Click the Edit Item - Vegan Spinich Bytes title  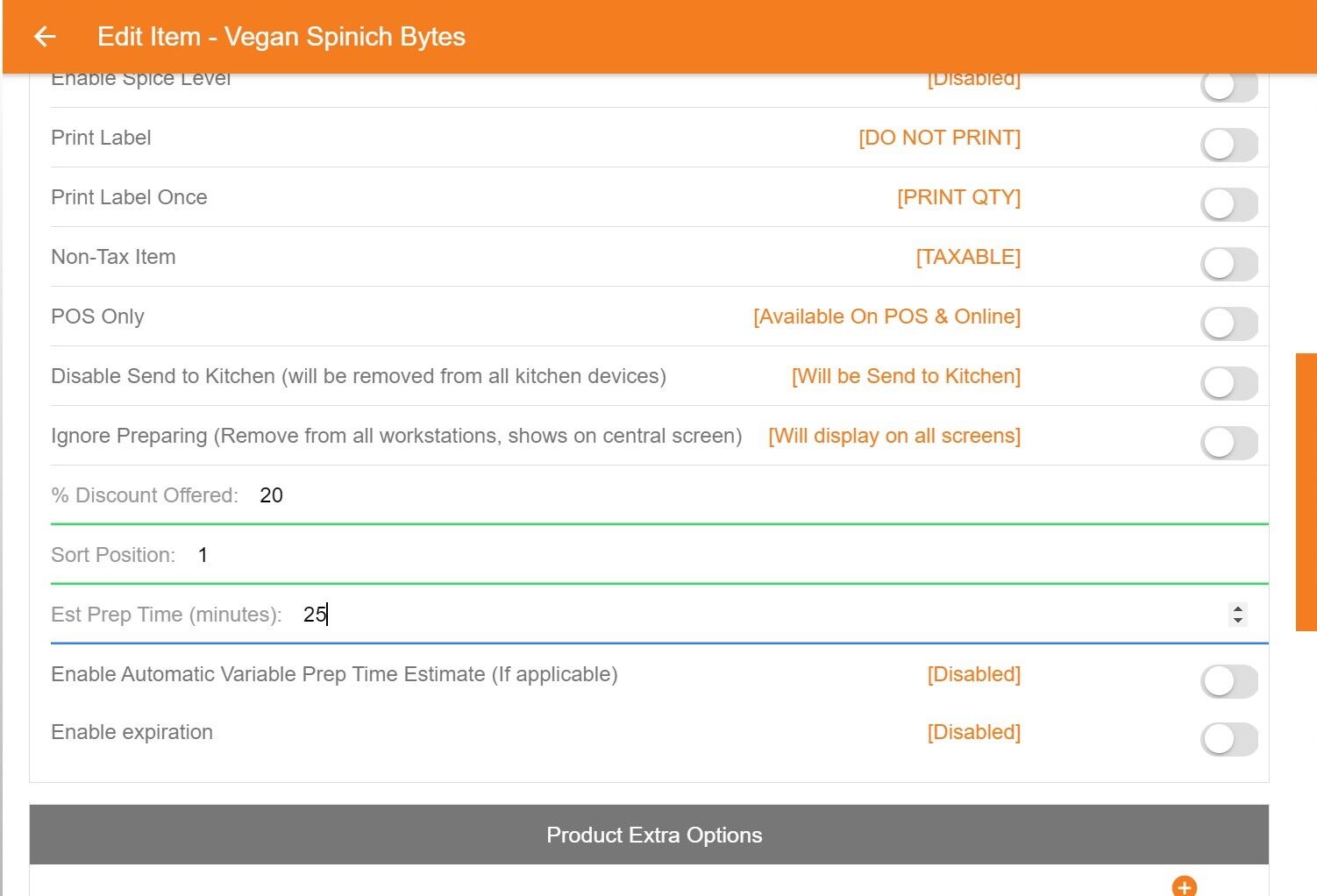click(281, 37)
